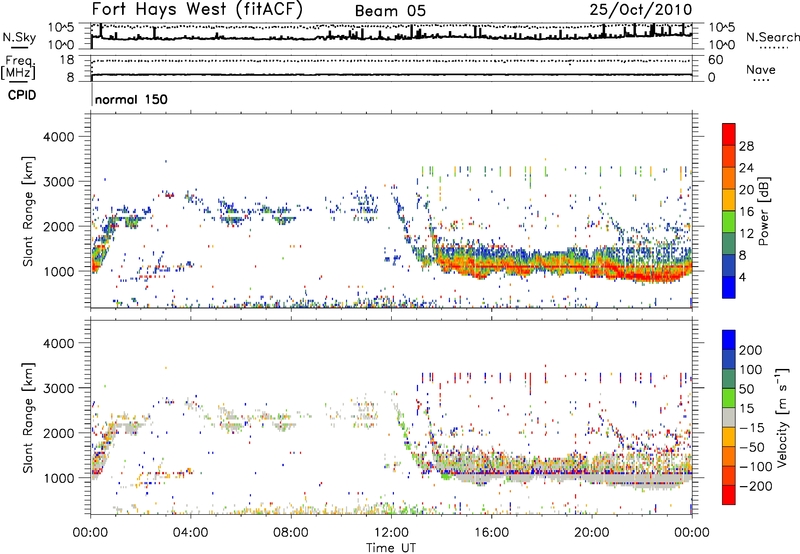Click the 'CPID' label

click(22, 95)
